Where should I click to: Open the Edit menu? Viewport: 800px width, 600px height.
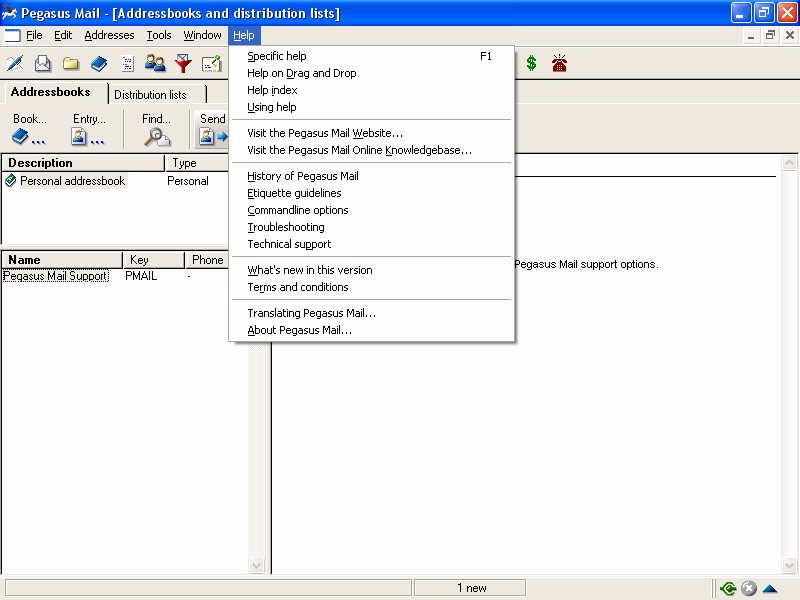point(63,35)
